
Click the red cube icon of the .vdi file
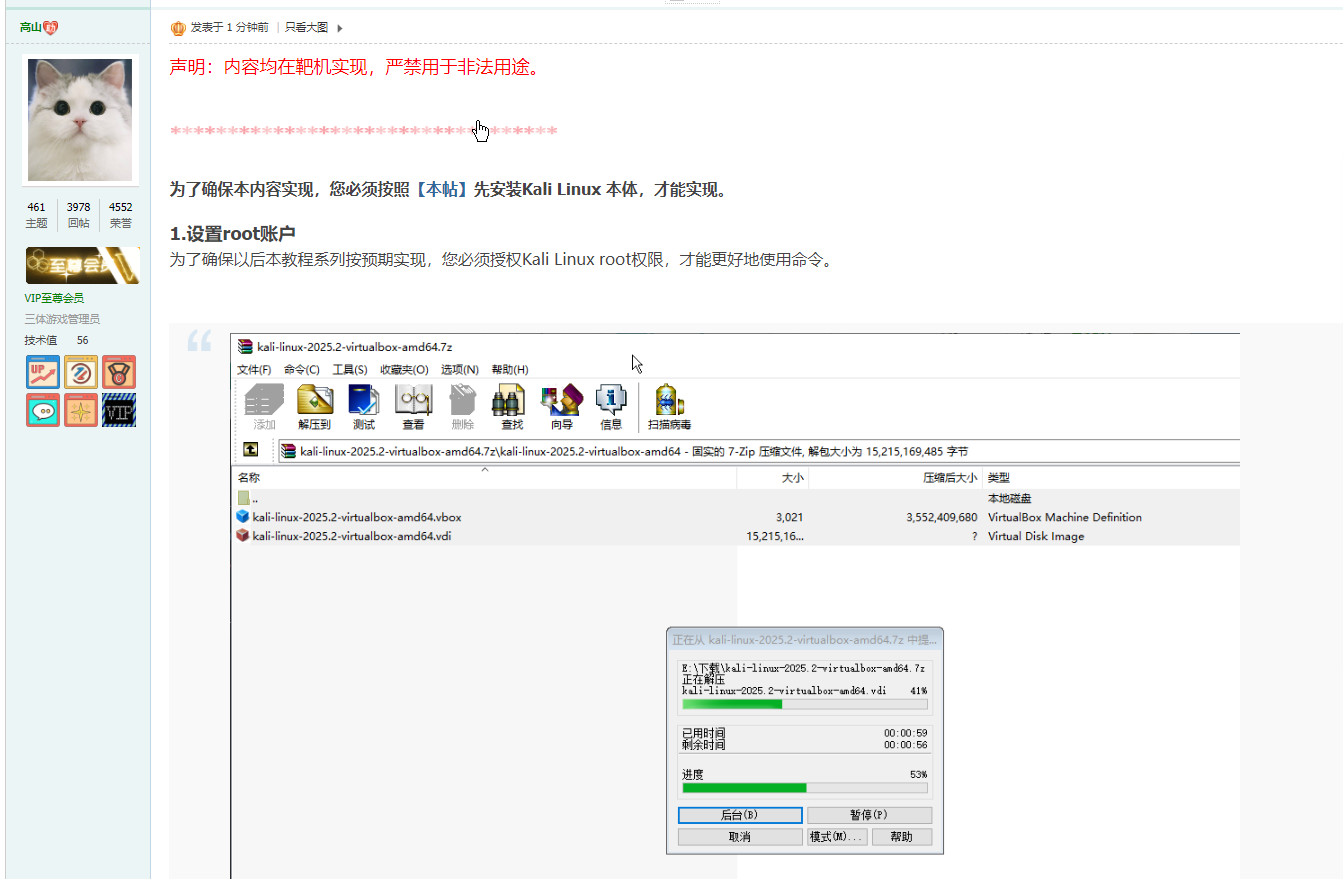pos(243,536)
